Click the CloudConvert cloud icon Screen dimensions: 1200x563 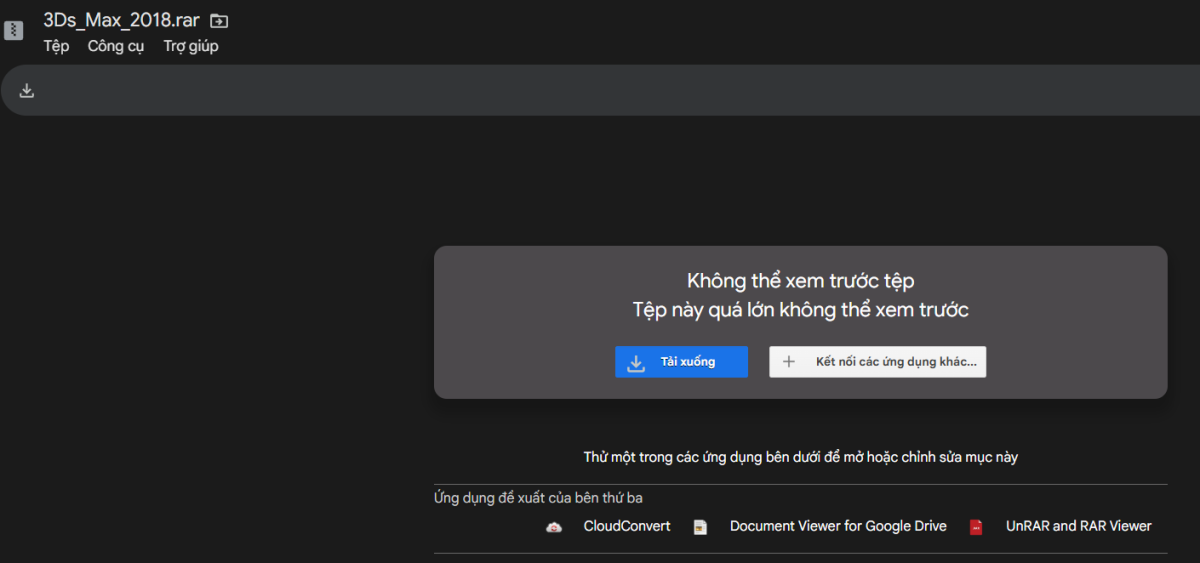pos(554,527)
